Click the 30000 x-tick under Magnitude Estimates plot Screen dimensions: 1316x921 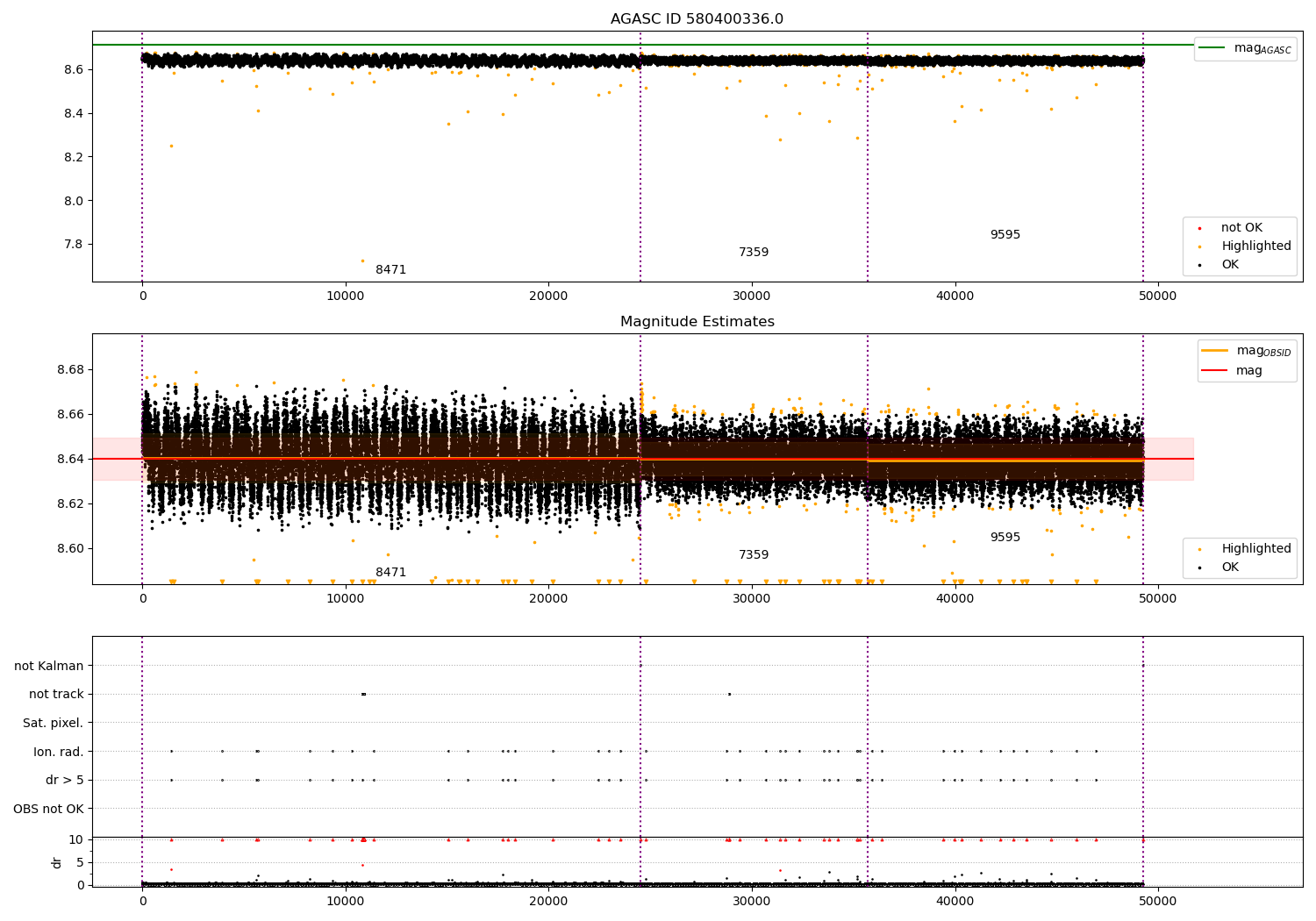(751, 599)
